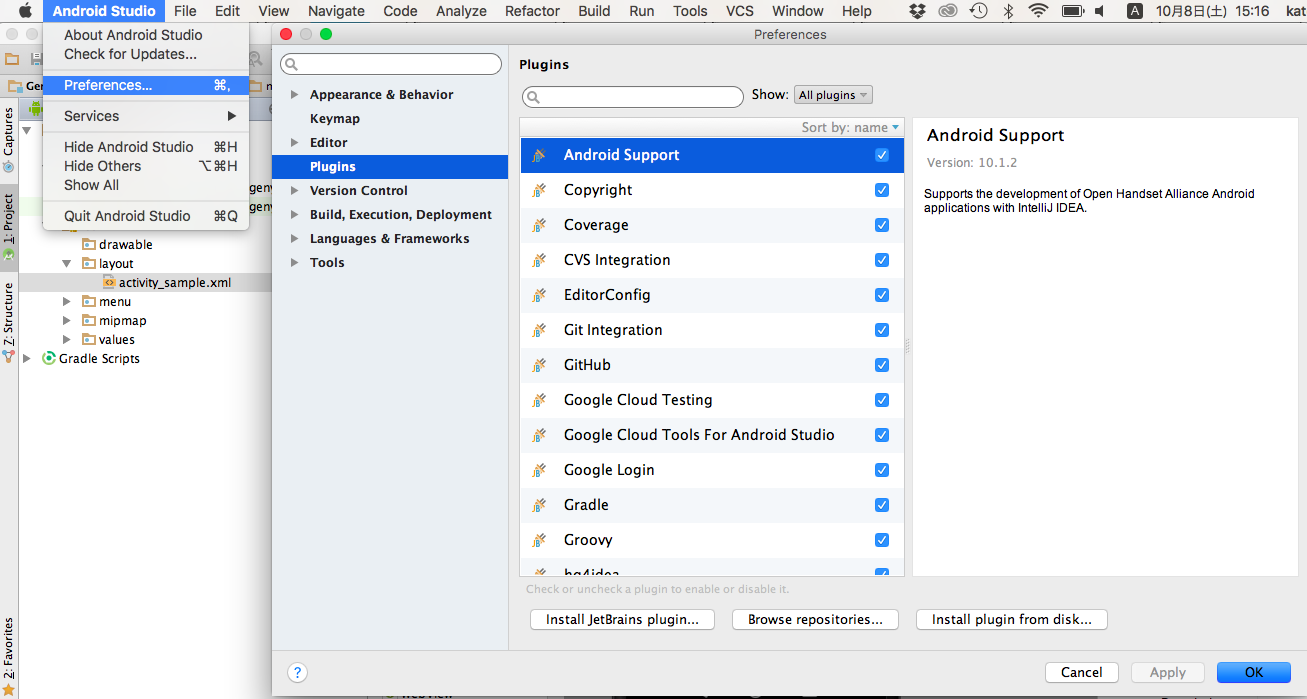Screen dimensions: 1307x699
Task: Click the Gradle plugin icon
Action: pyautogui.click(x=539, y=505)
